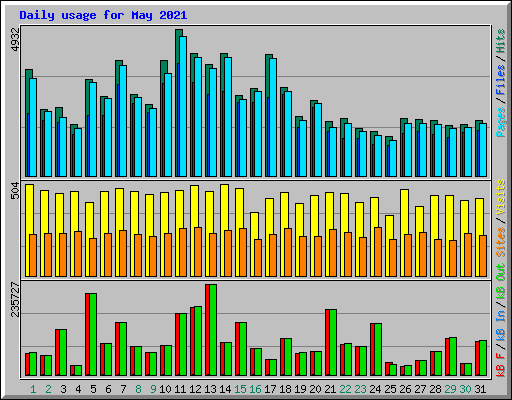The height and width of the screenshot is (400, 512).
Task: Click day 14 on the x-axis
Action: point(225,389)
